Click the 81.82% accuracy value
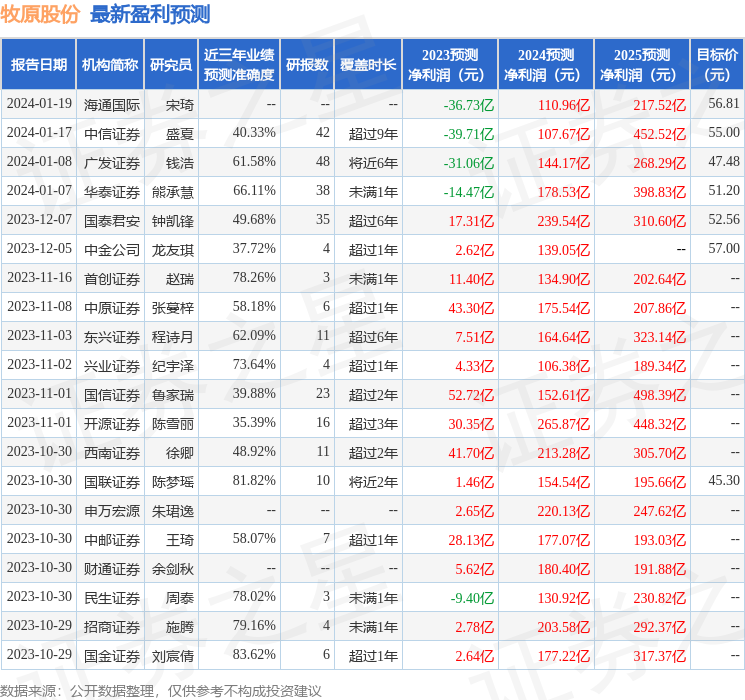Image resolution: width=745 pixels, height=700 pixels. [x=254, y=480]
